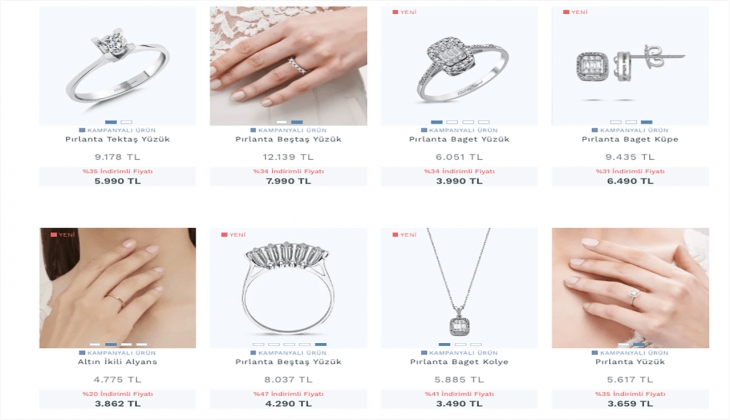Click the Pırlanta Yüzük title link
The image size is (730, 420).
pos(630,362)
